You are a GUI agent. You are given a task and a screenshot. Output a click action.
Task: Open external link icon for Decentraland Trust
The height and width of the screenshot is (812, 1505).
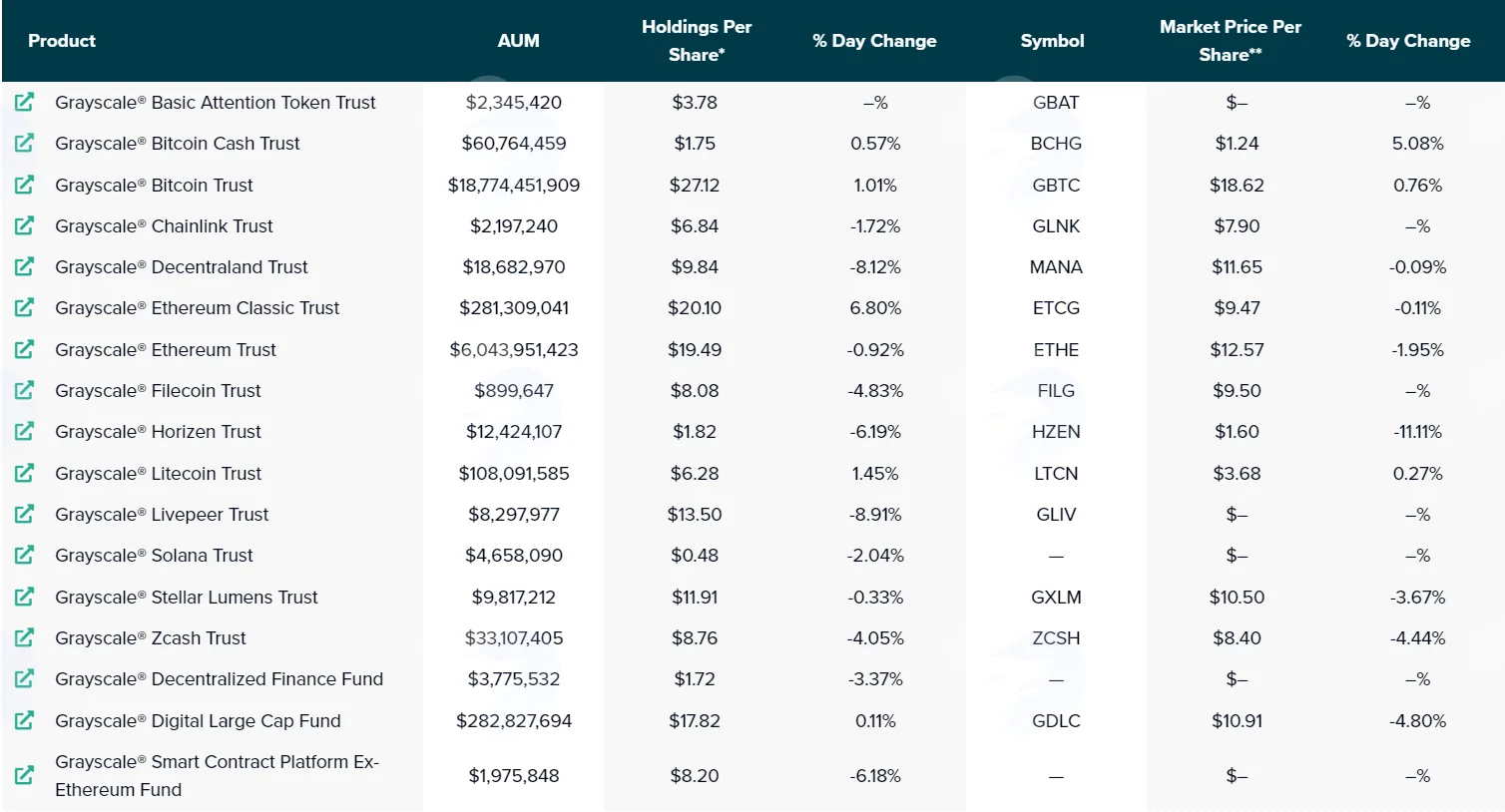tap(24, 266)
